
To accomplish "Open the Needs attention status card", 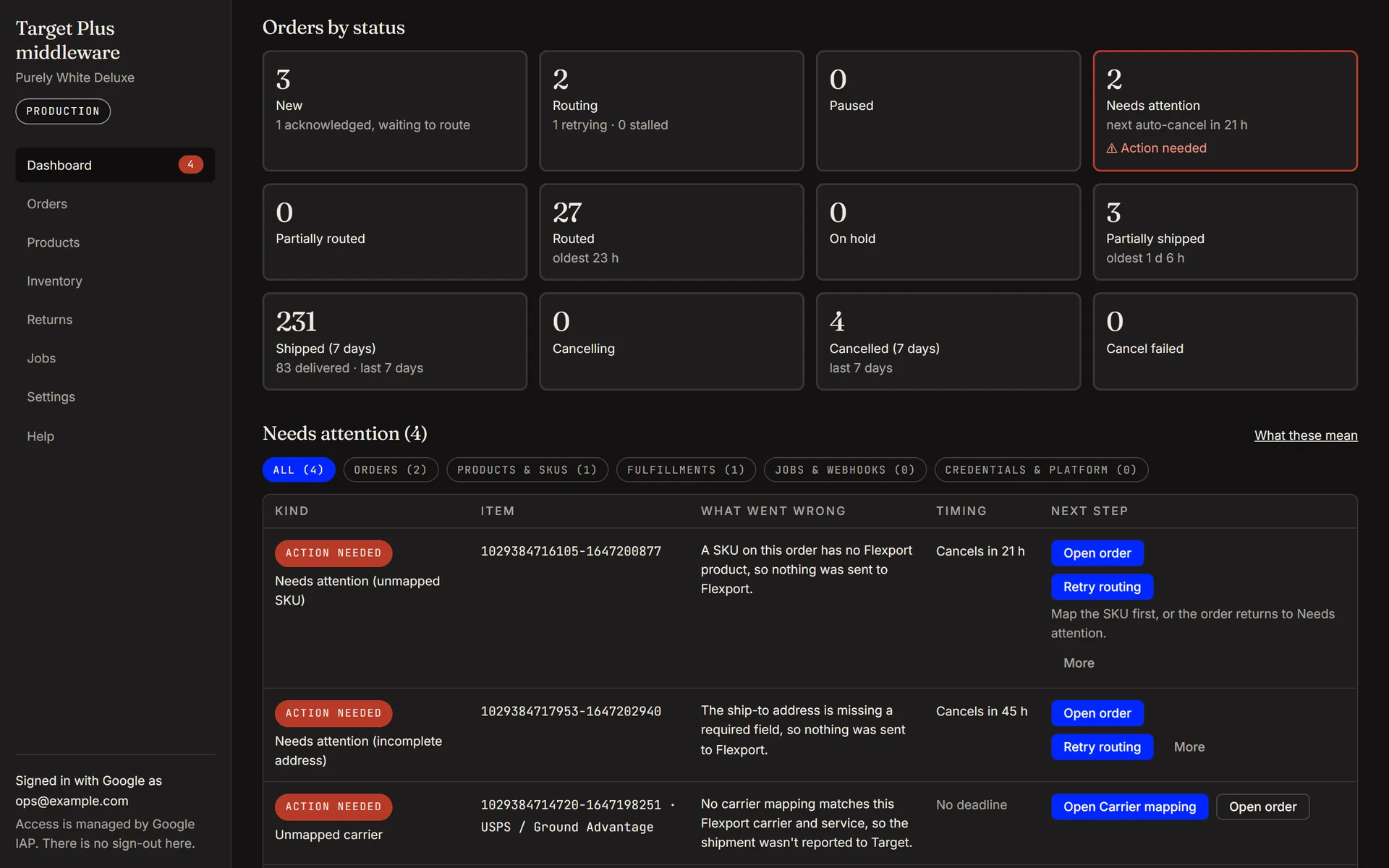I will (x=1225, y=111).
